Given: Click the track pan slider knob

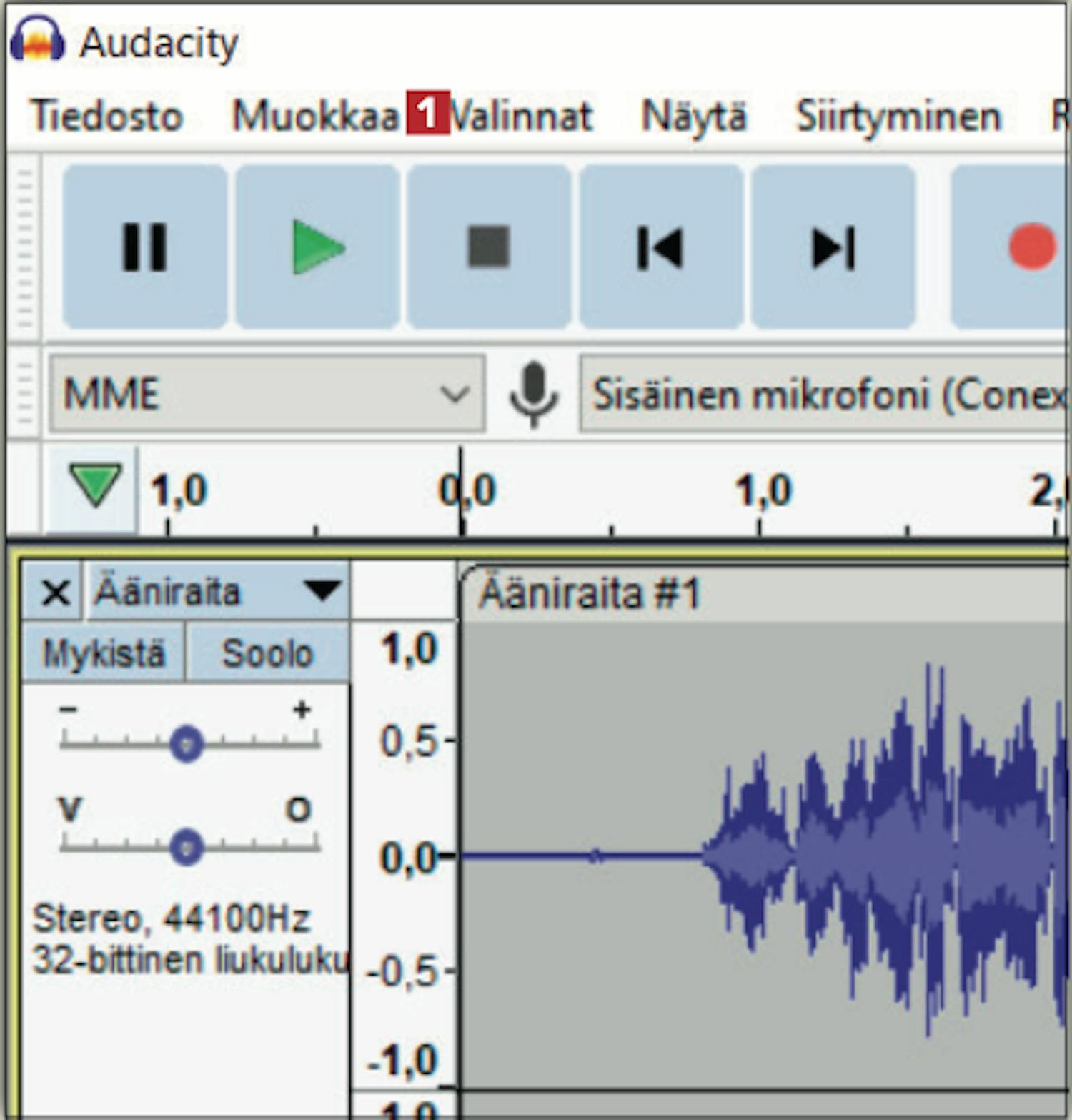Looking at the screenshot, I should point(187,848).
